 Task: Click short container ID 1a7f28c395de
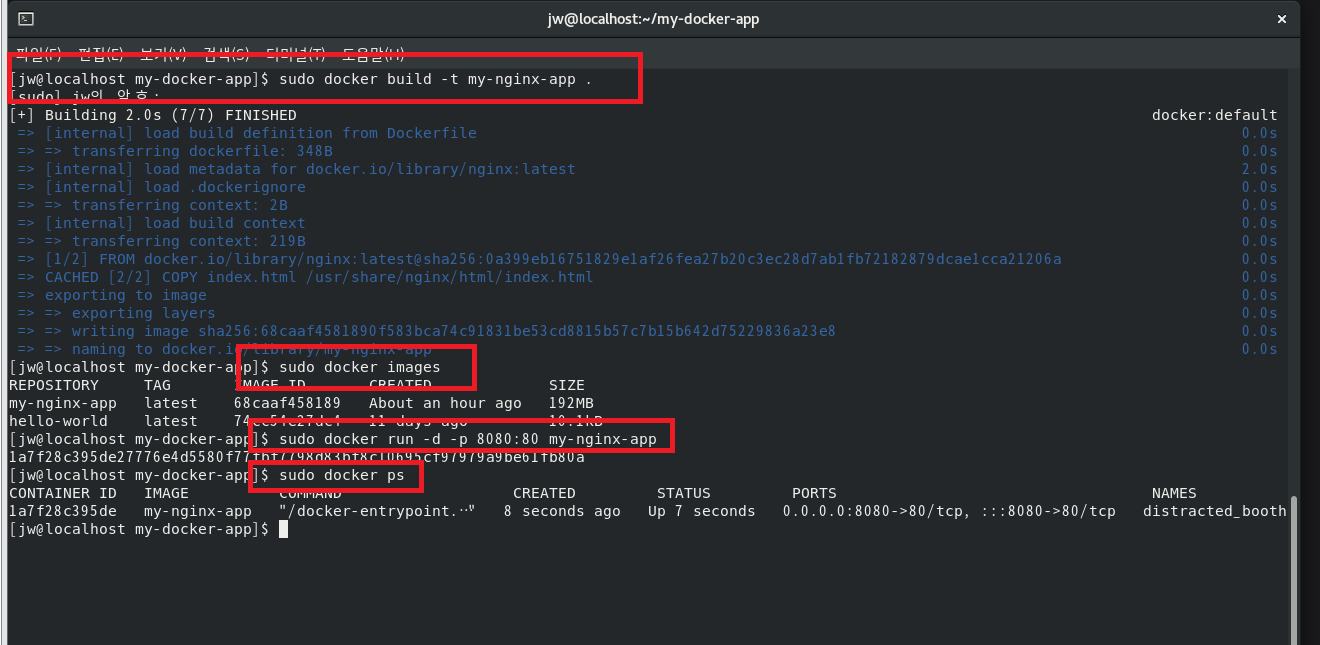pyautogui.click(x=63, y=511)
